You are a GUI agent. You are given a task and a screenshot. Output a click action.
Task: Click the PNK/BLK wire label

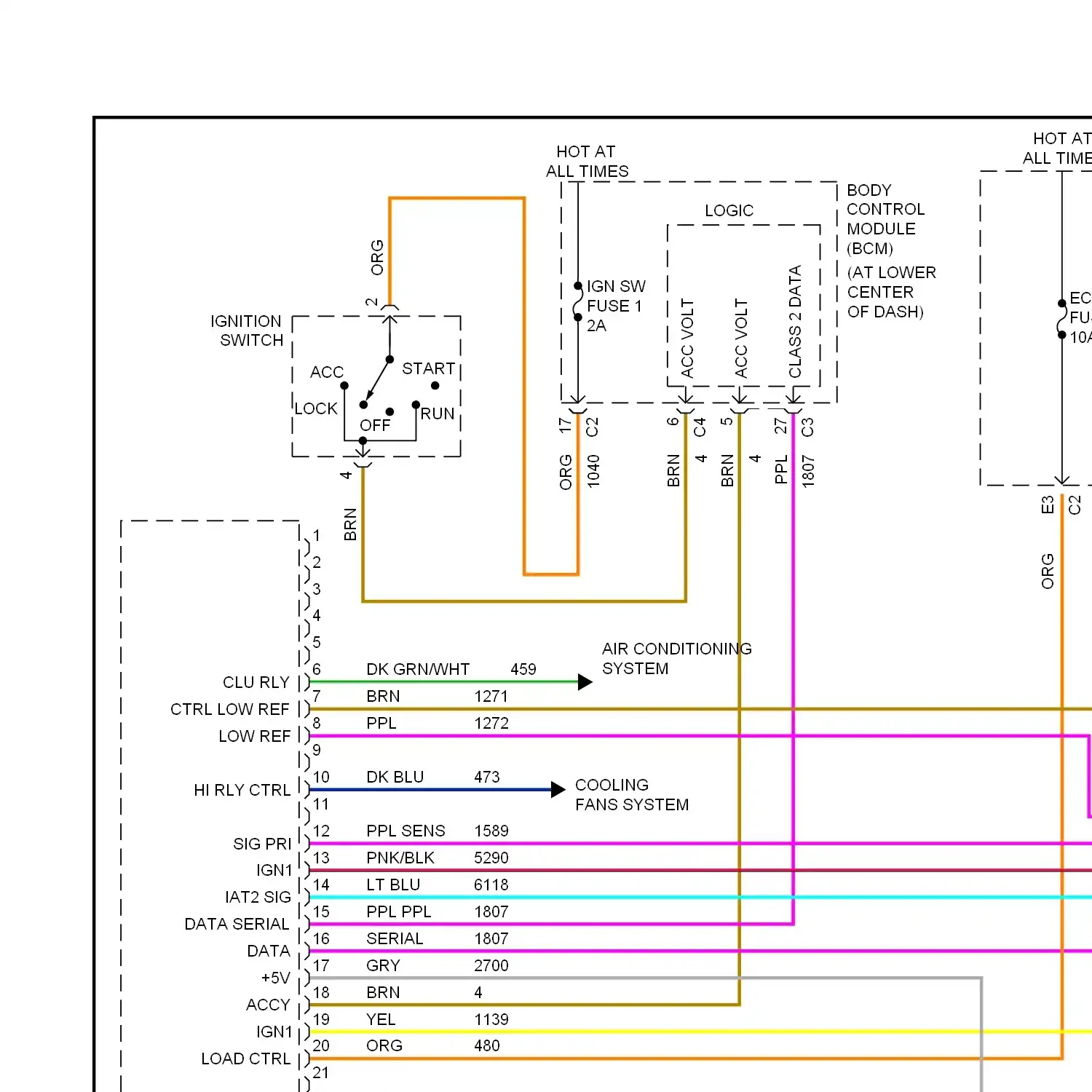(x=400, y=858)
